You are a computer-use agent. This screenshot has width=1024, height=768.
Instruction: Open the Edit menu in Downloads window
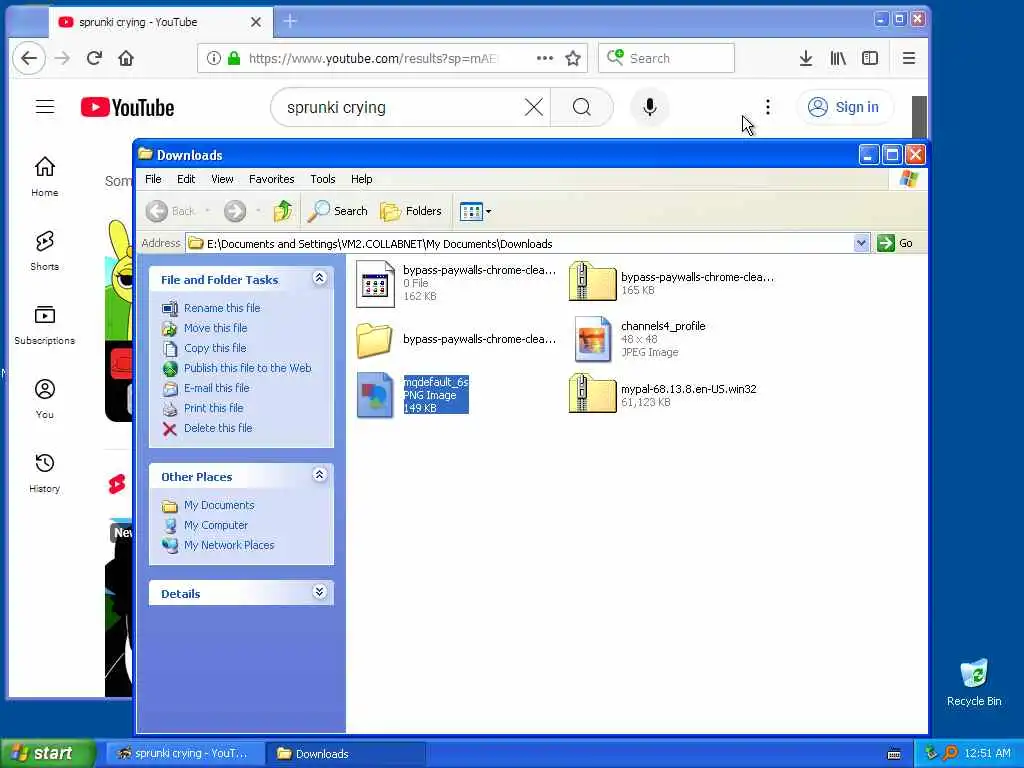pyautogui.click(x=185, y=179)
